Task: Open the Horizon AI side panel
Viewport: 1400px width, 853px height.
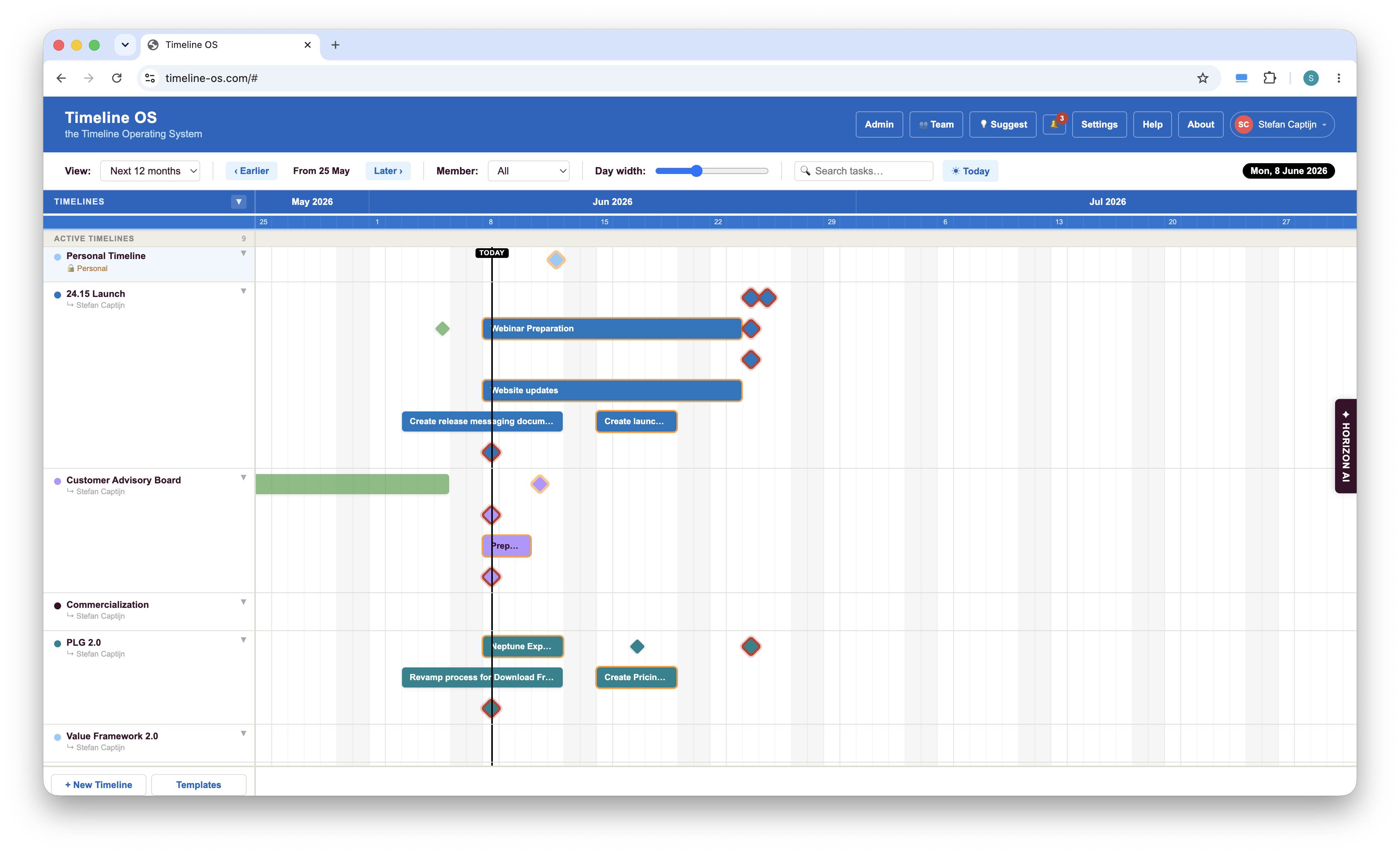Action: coord(1345,446)
